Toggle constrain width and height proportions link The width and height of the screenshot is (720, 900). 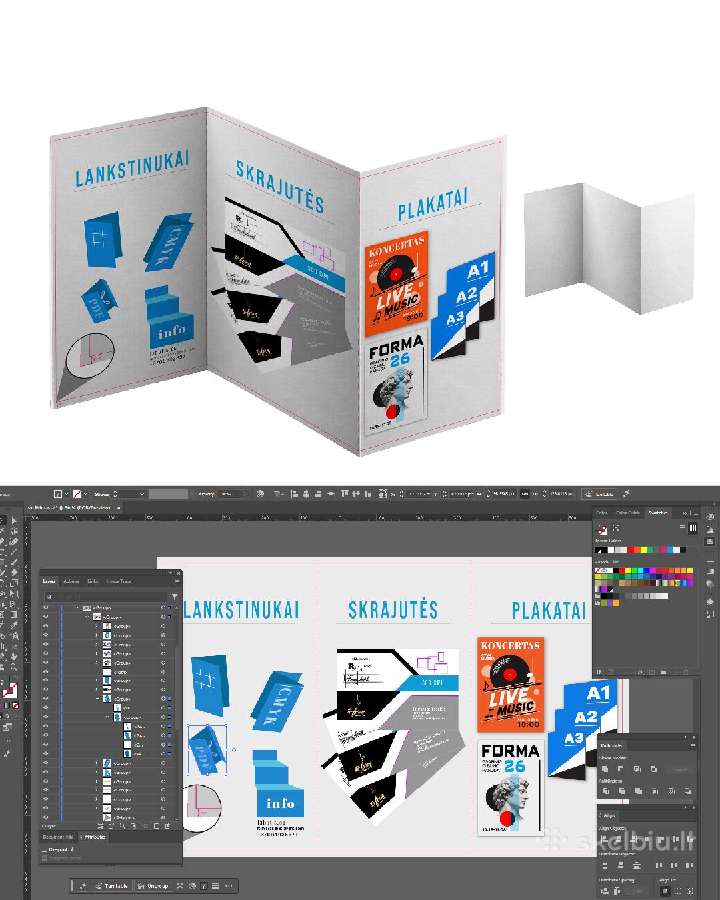524,494
